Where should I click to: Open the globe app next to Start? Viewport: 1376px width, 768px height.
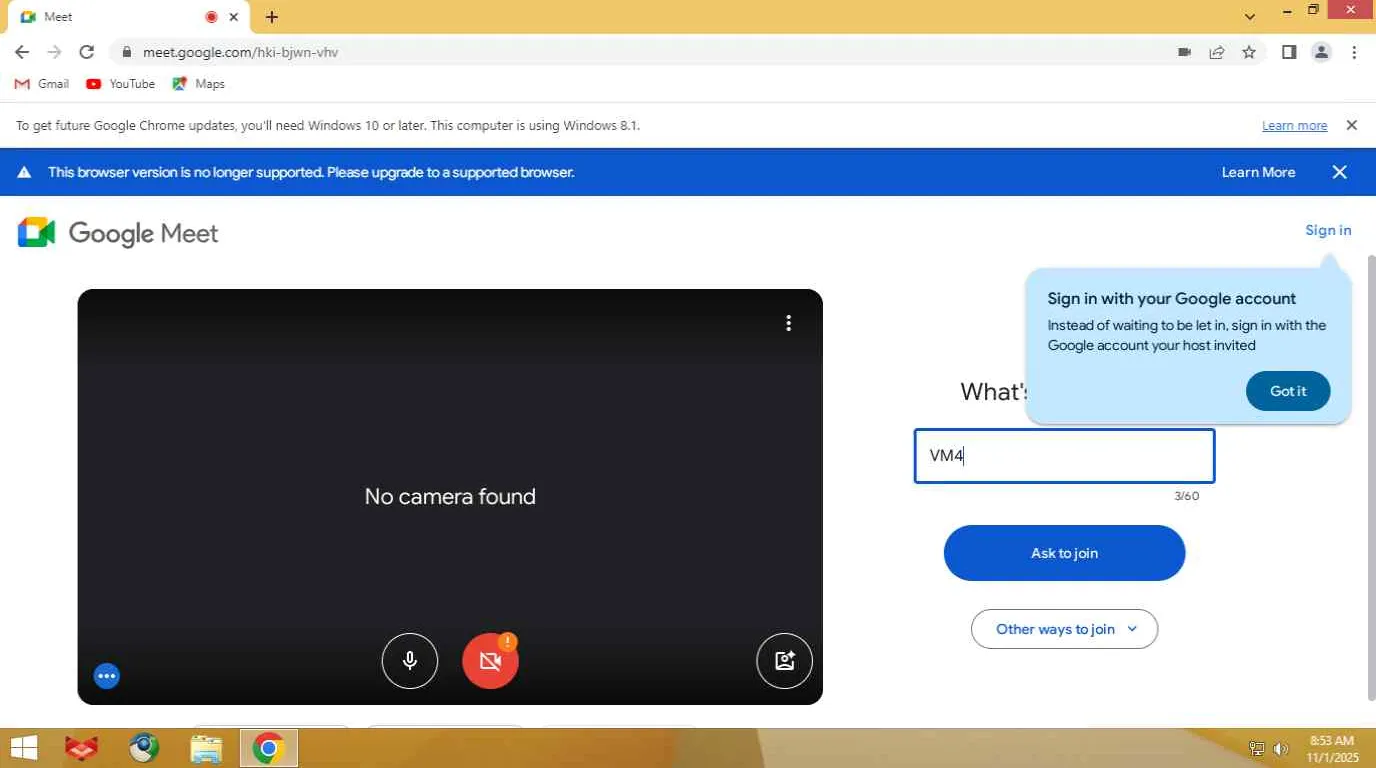pos(144,748)
